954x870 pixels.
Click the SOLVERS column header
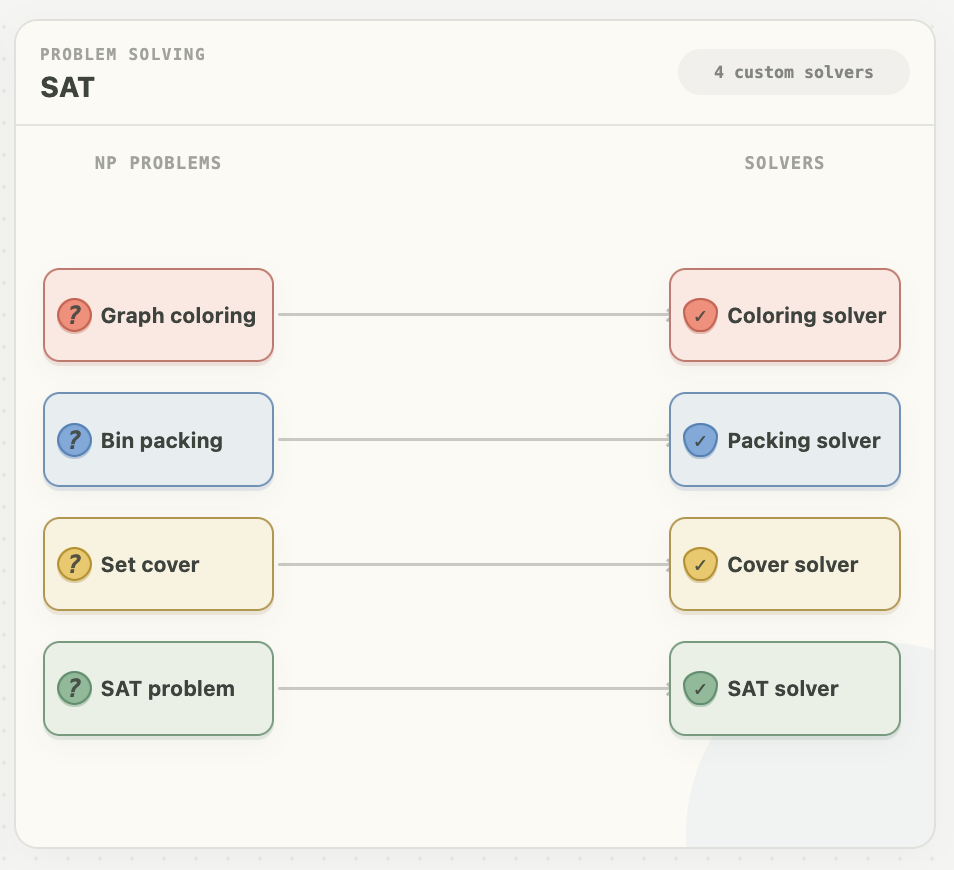pyautogui.click(x=785, y=163)
